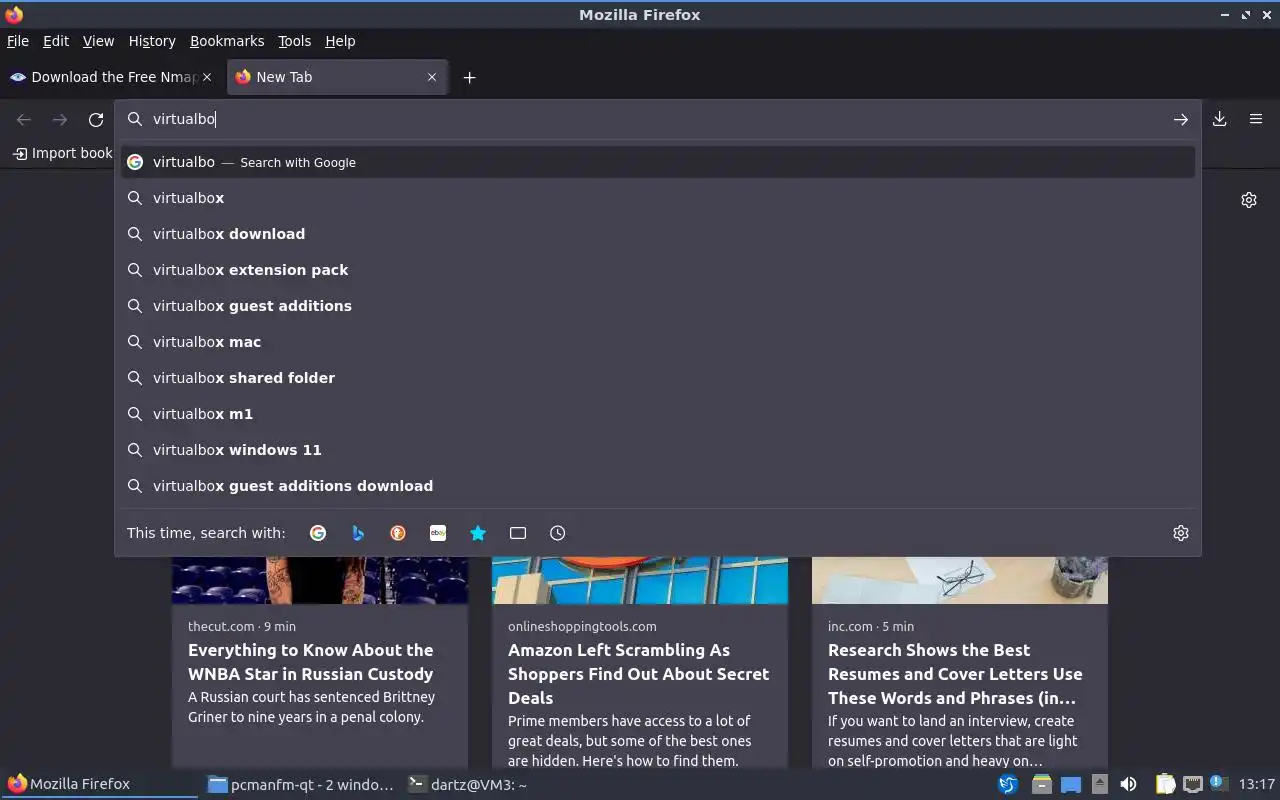Open the Bookmarks menu
Viewport: 1280px width, 800px height.
point(227,41)
